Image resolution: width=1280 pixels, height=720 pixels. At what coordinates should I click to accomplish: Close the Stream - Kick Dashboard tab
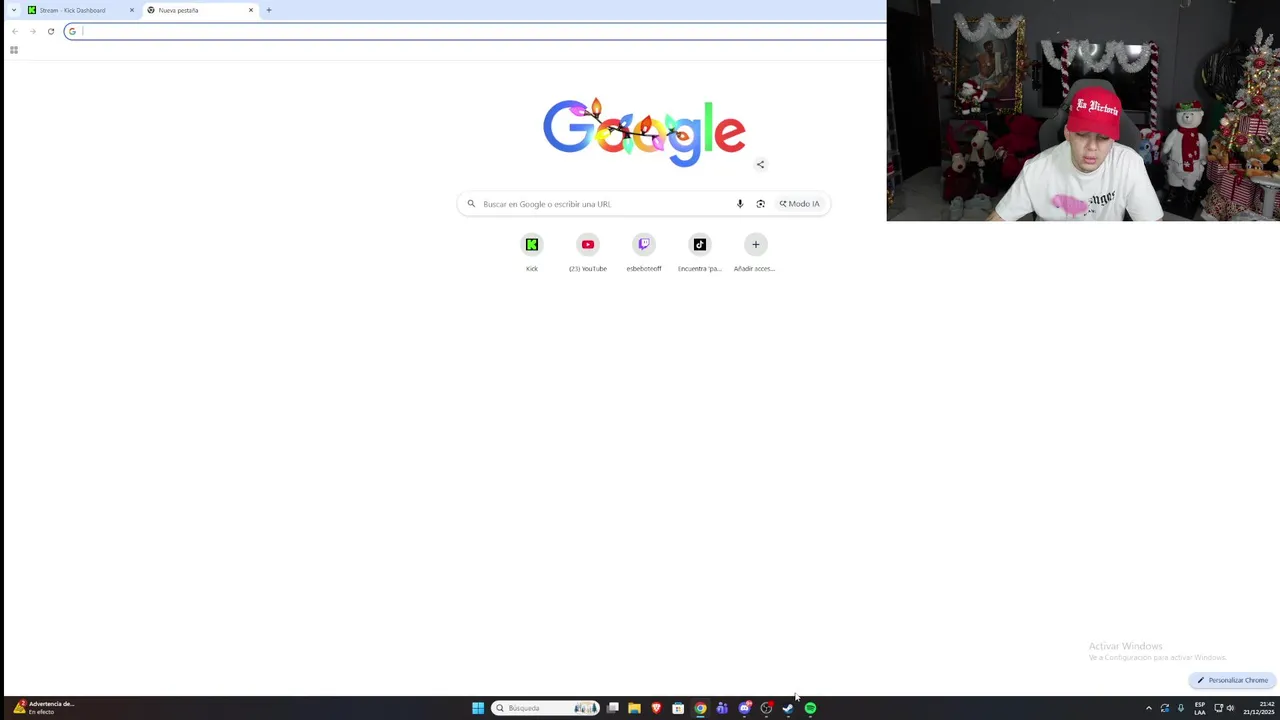tap(131, 10)
